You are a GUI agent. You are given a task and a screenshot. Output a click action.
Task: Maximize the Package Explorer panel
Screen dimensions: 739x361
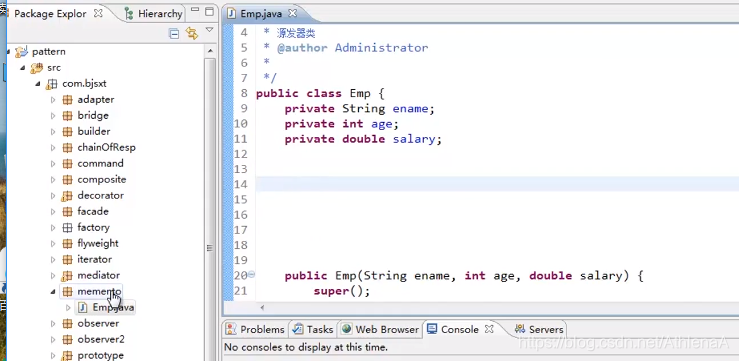(x=210, y=12)
